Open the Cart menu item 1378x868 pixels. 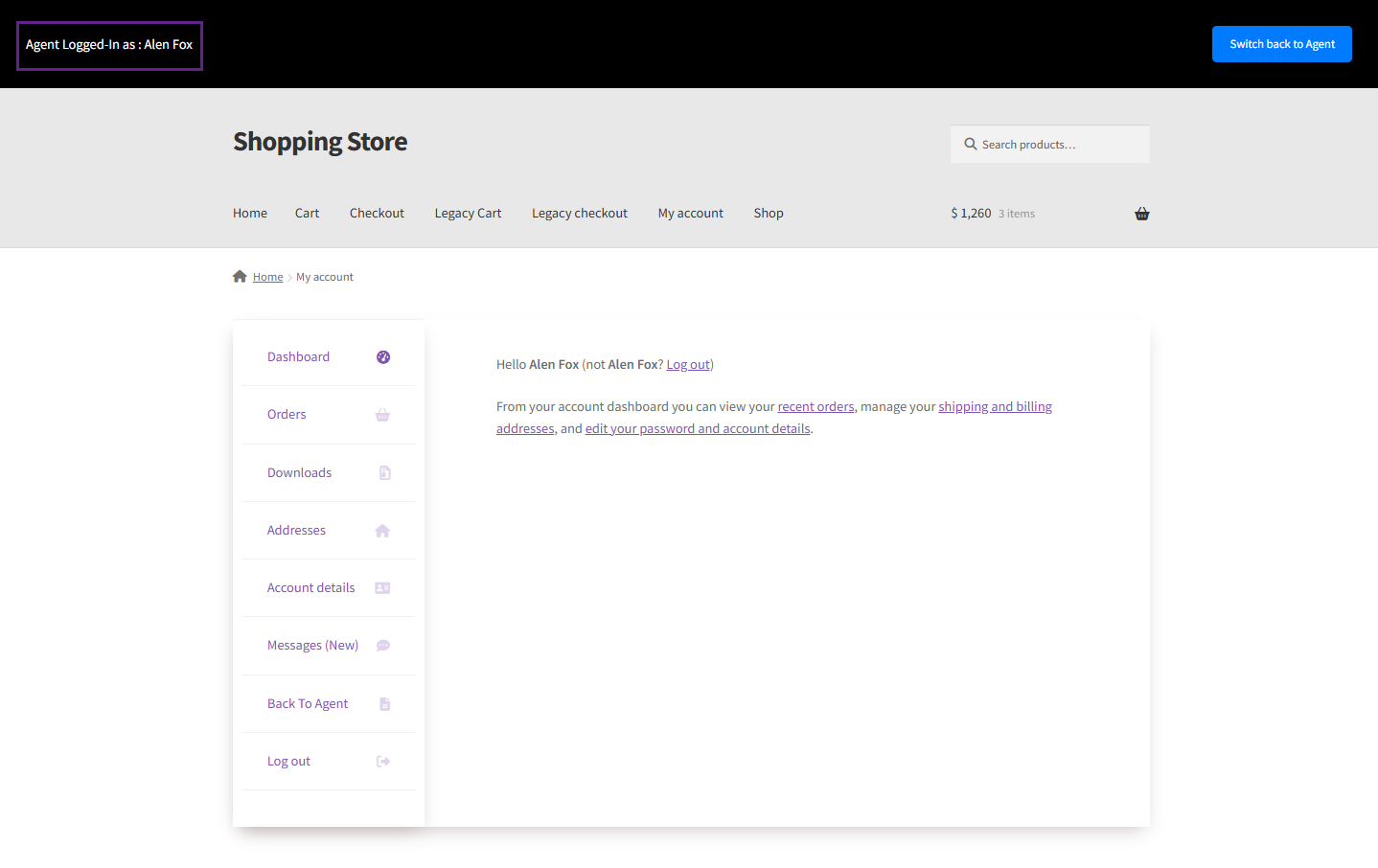click(x=307, y=213)
